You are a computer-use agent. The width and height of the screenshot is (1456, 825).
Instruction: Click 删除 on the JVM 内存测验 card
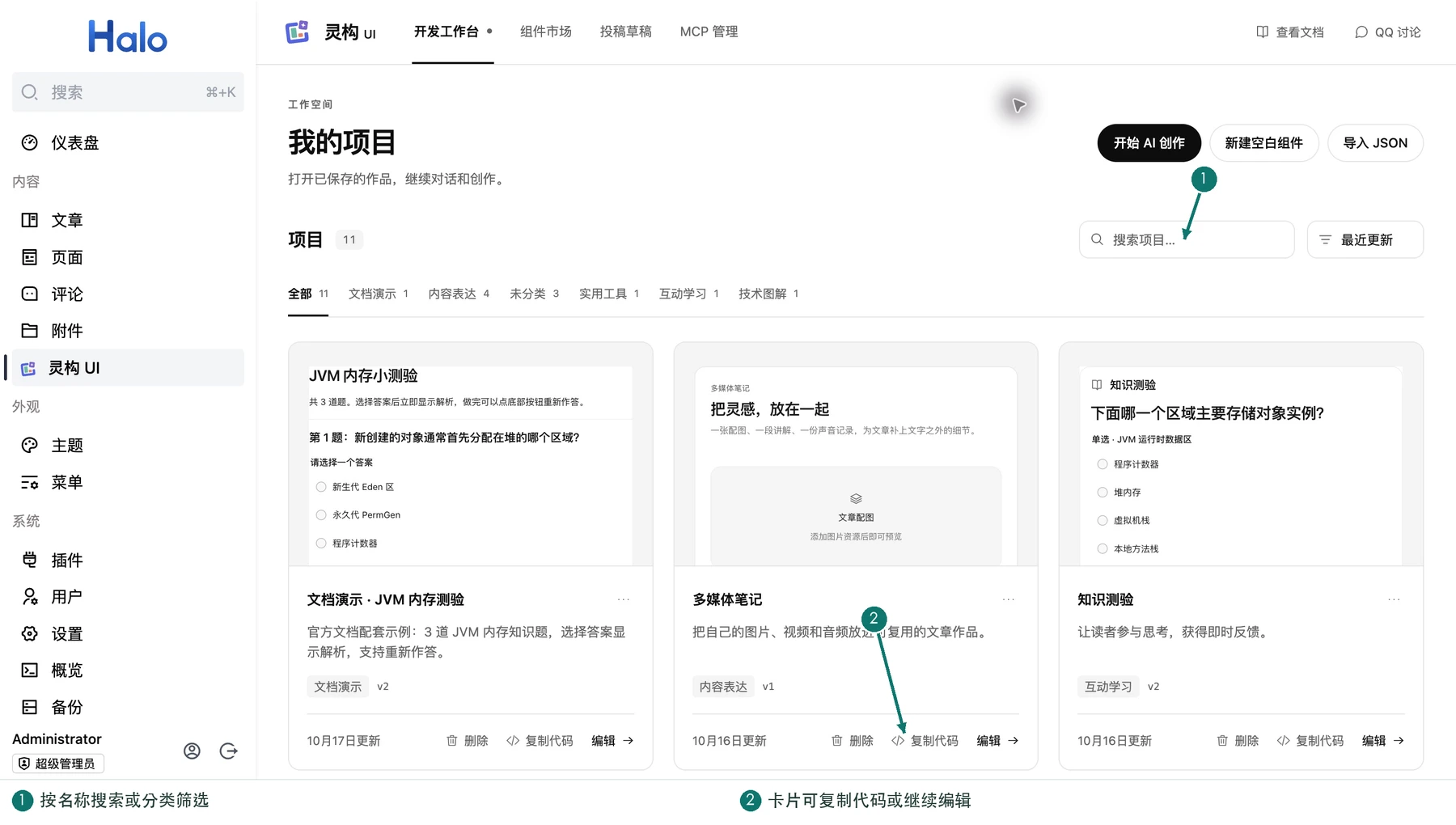click(467, 741)
